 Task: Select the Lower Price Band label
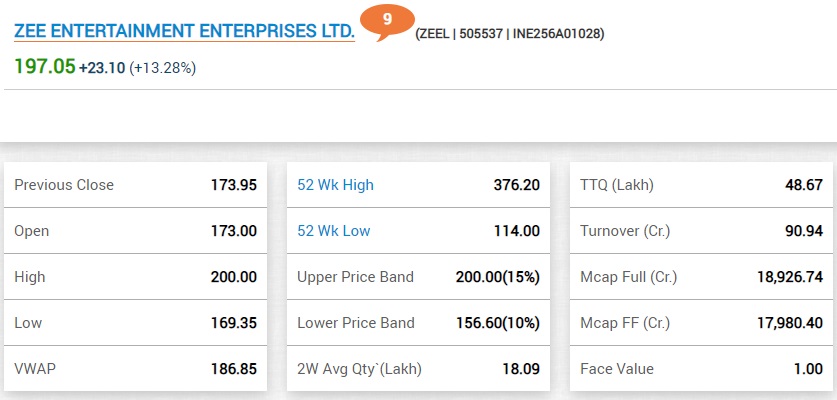point(355,323)
